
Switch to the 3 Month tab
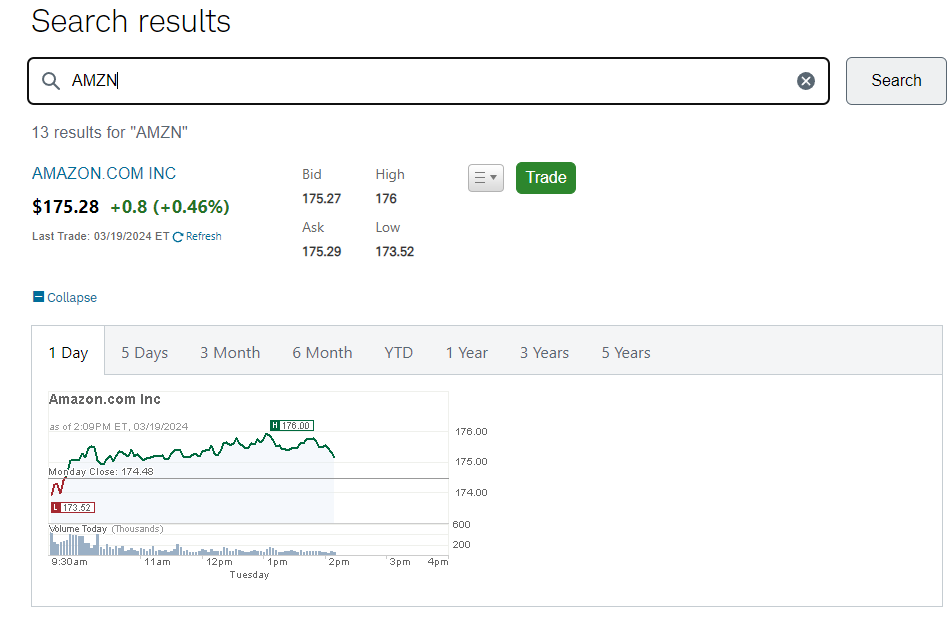coord(230,352)
